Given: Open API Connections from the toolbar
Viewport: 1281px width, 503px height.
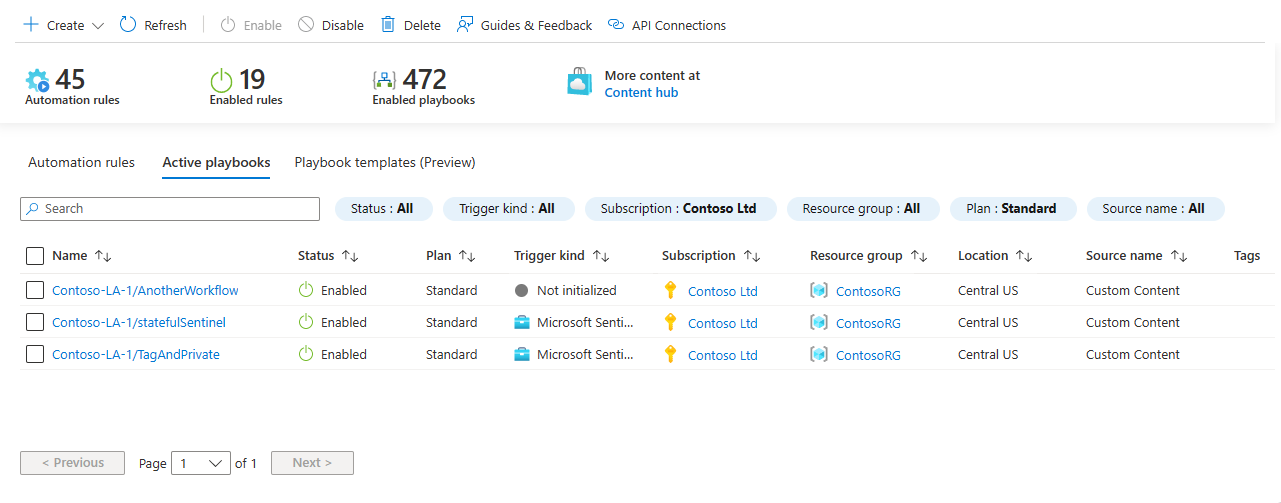Looking at the screenshot, I should [667, 25].
